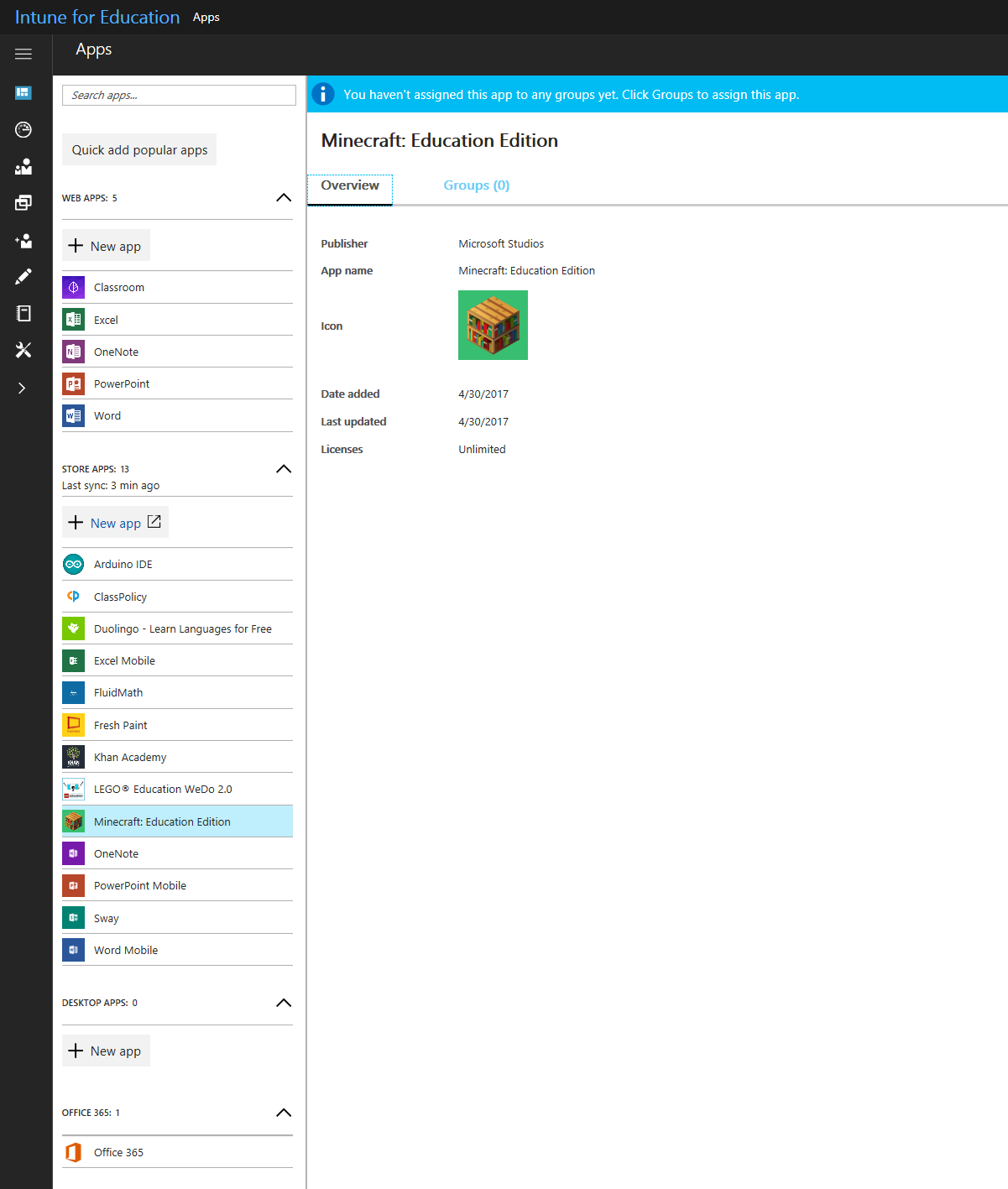Click the Excel Mobile icon

(74, 660)
